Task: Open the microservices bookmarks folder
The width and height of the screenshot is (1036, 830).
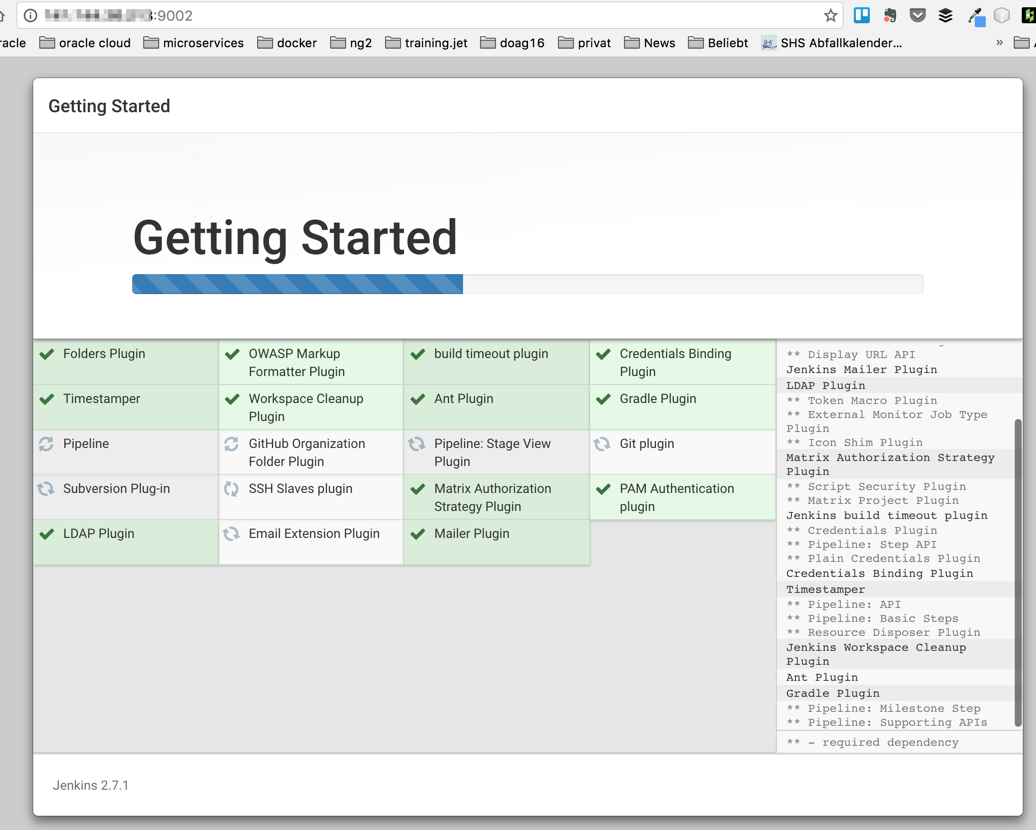Action: coord(194,43)
